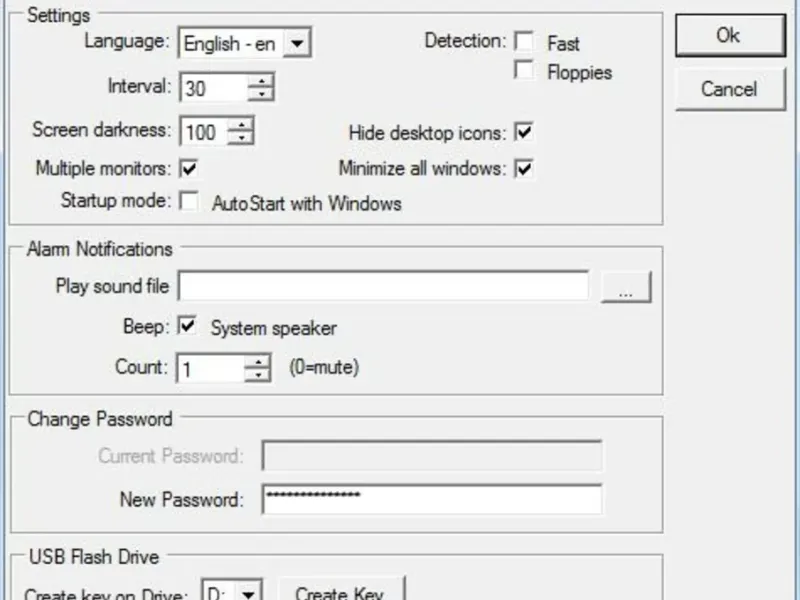This screenshot has height=600, width=800.
Task: Click the Screen darkness value field
Action: (x=204, y=132)
